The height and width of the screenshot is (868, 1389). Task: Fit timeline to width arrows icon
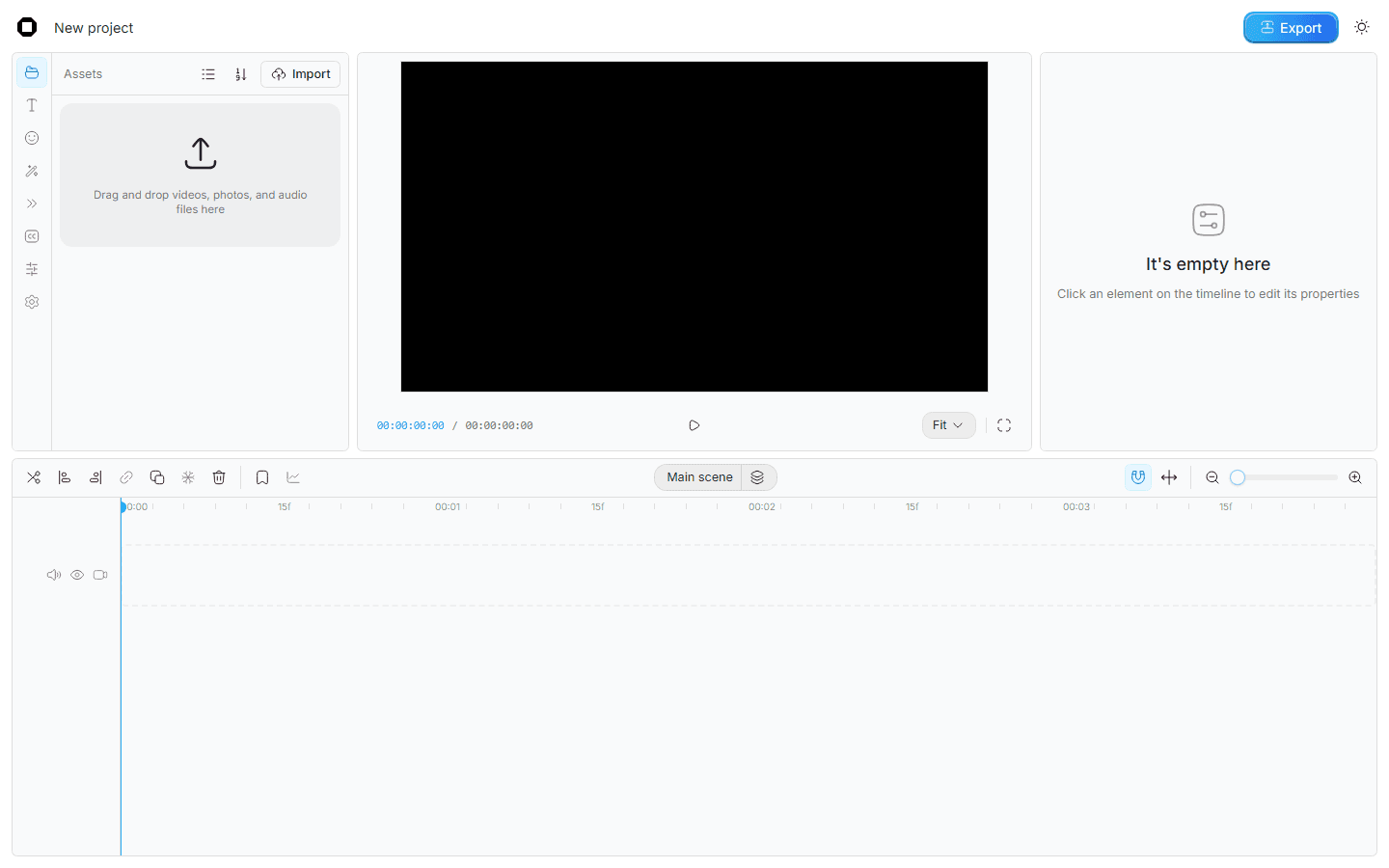[1169, 477]
